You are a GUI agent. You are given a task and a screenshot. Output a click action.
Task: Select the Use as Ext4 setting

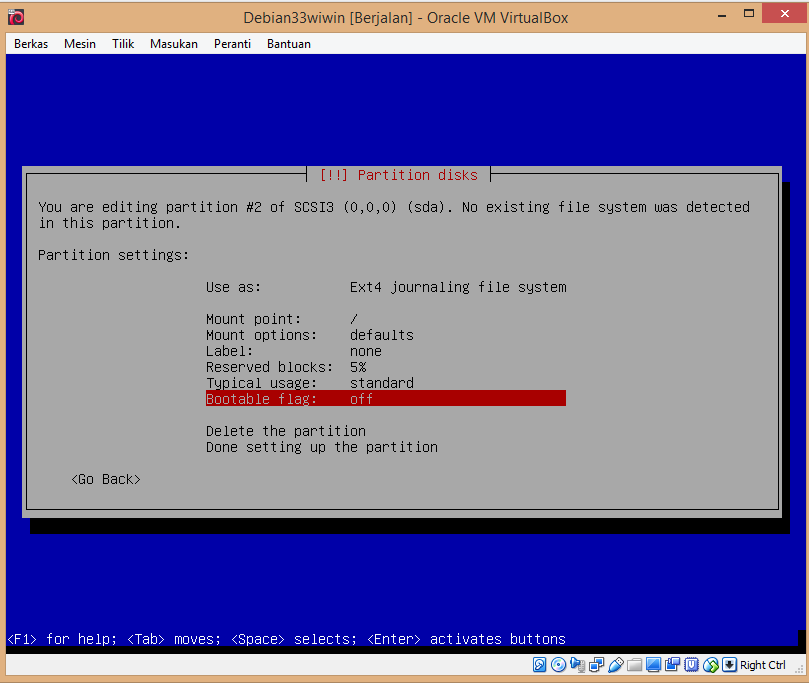click(x=386, y=287)
